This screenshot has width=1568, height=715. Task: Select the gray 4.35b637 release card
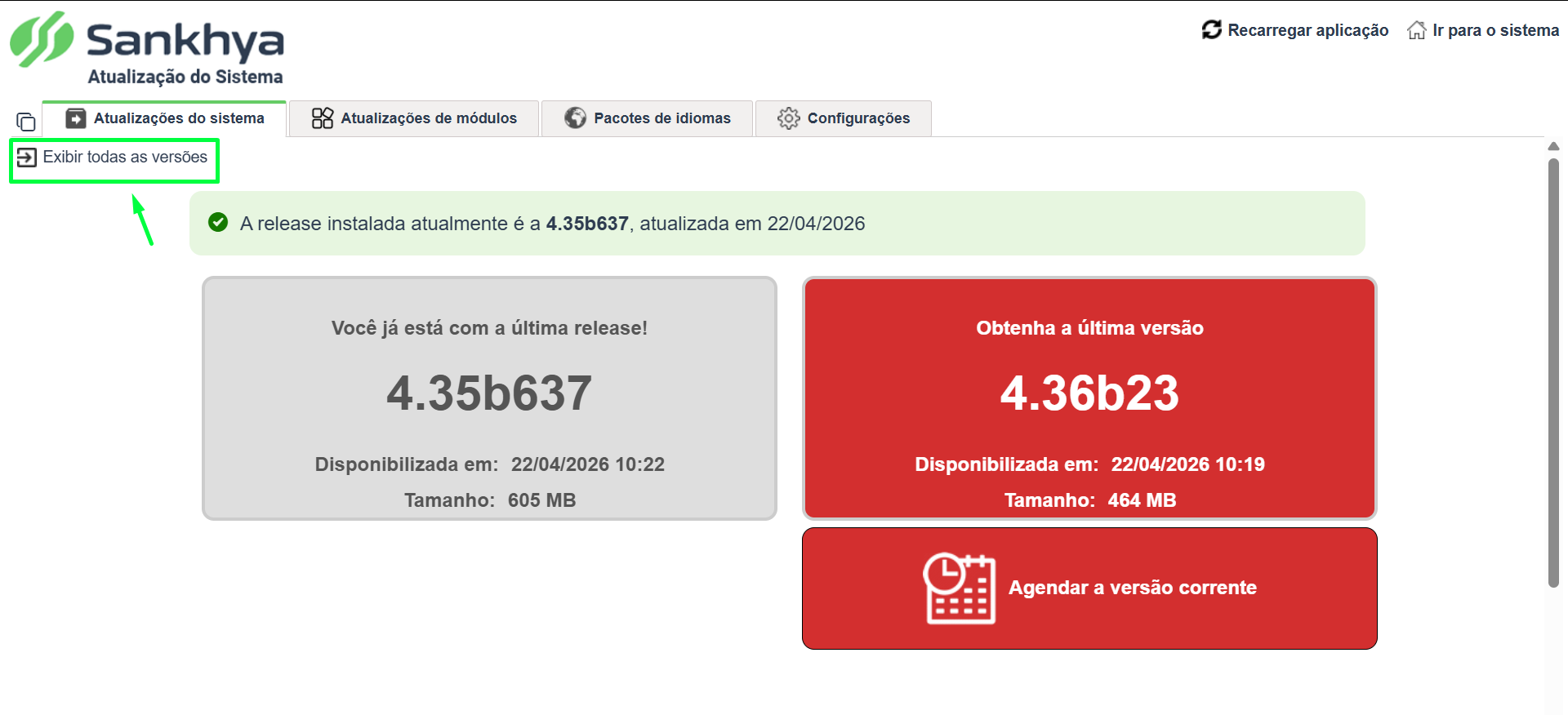click(489, 398)
